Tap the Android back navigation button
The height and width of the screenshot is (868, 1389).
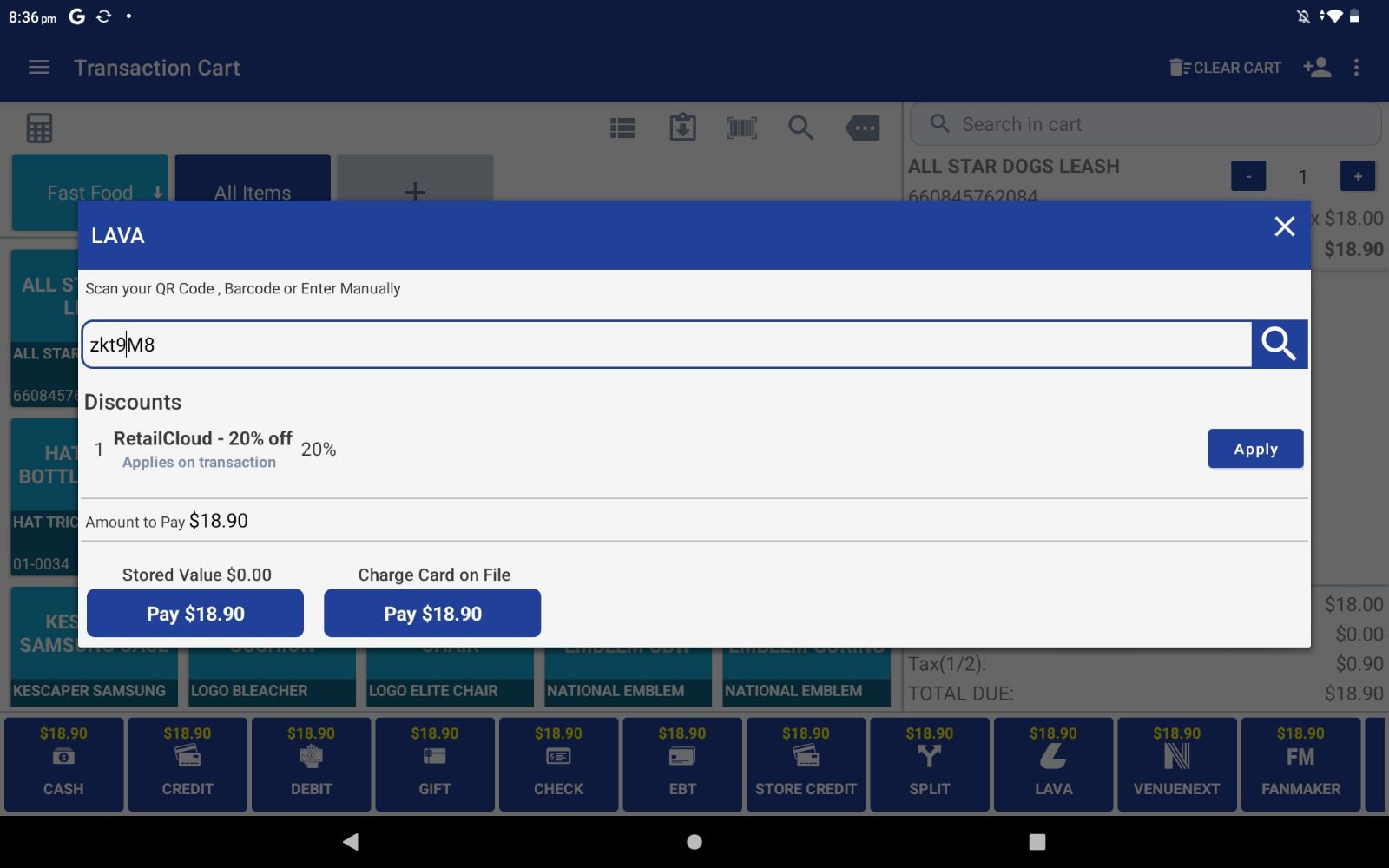[x=351, y=841]
